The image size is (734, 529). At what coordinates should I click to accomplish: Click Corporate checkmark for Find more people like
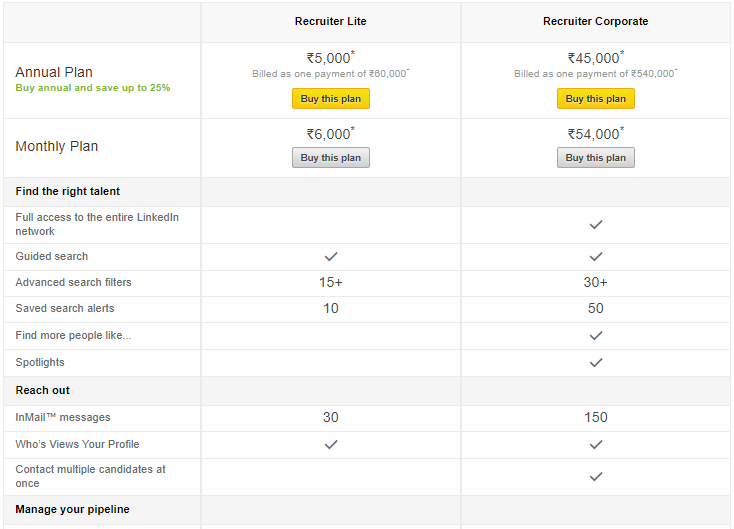pyautogui.click(x=595, y=336)
